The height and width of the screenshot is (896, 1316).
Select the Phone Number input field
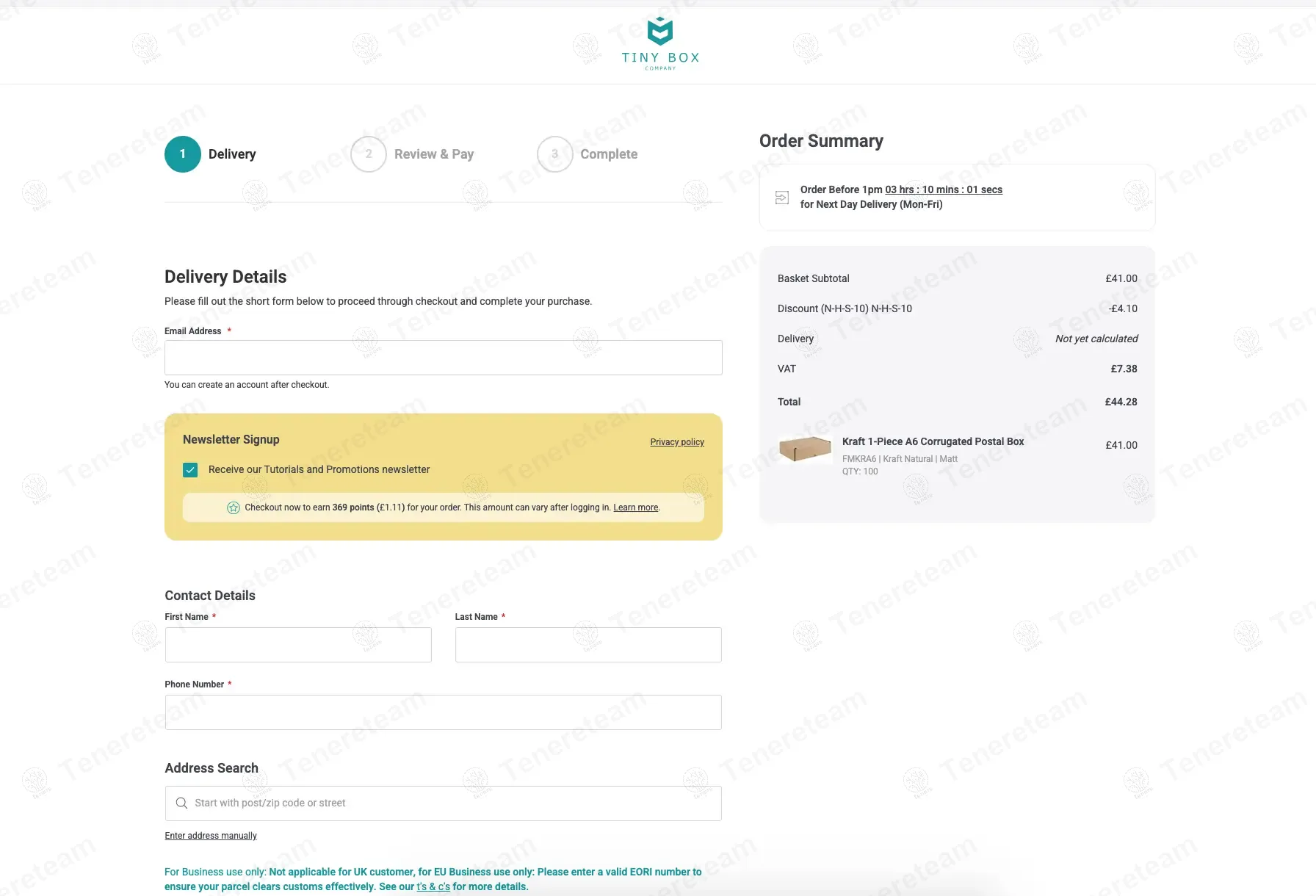click(x=444, y=712)
